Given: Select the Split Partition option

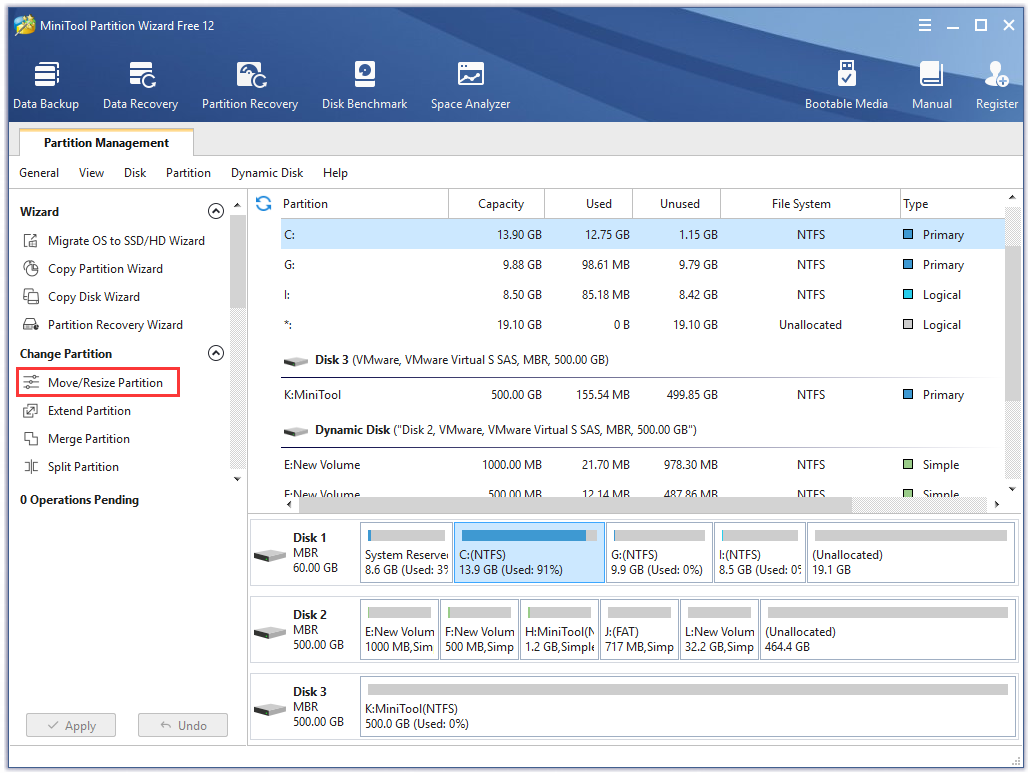Looking at the screenshot, I should 83,467.
